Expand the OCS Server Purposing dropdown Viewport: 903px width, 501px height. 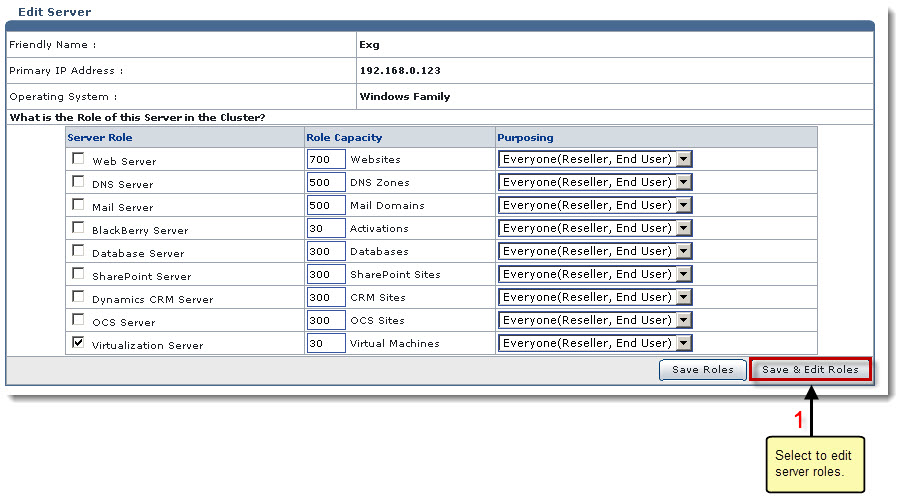[x=595, y=320]
